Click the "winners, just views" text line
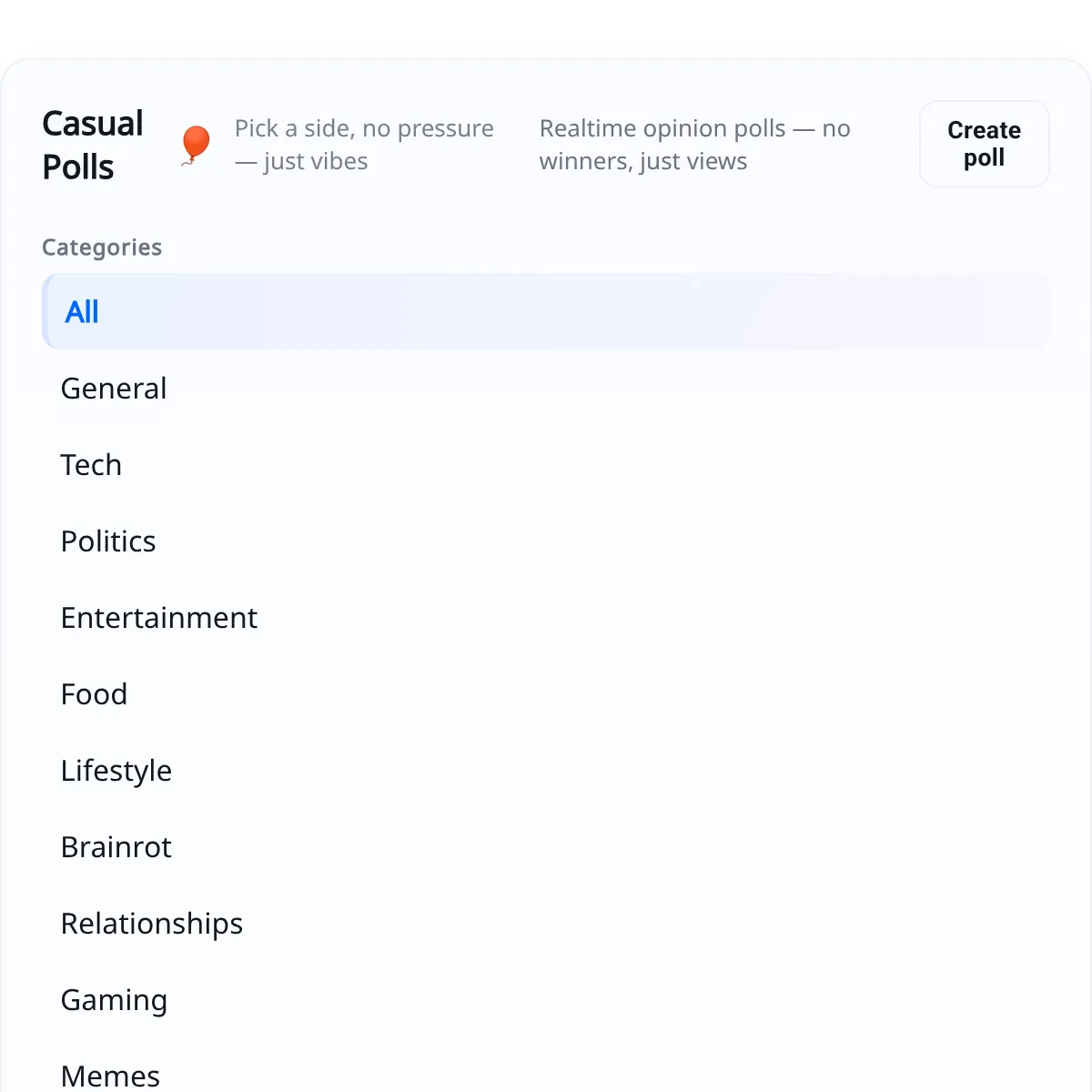This screenshot has width=1092, height=1092. coord(642,161)
